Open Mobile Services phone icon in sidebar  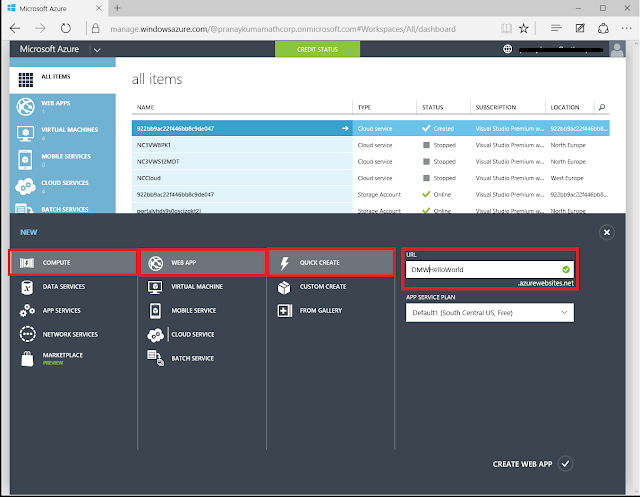pos(25,160)
